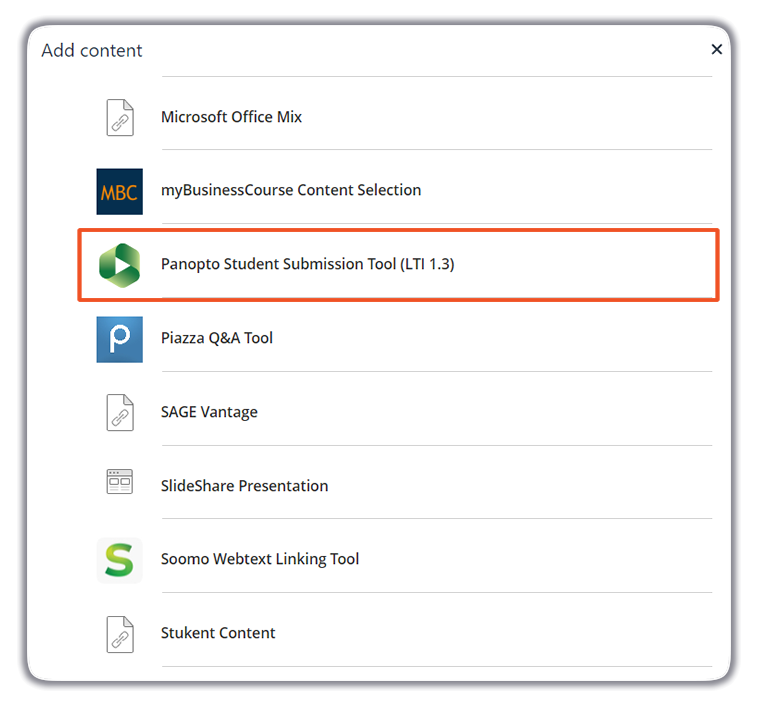Click the green Panopto play icon
757x705 pixels.
coord(120,265)
